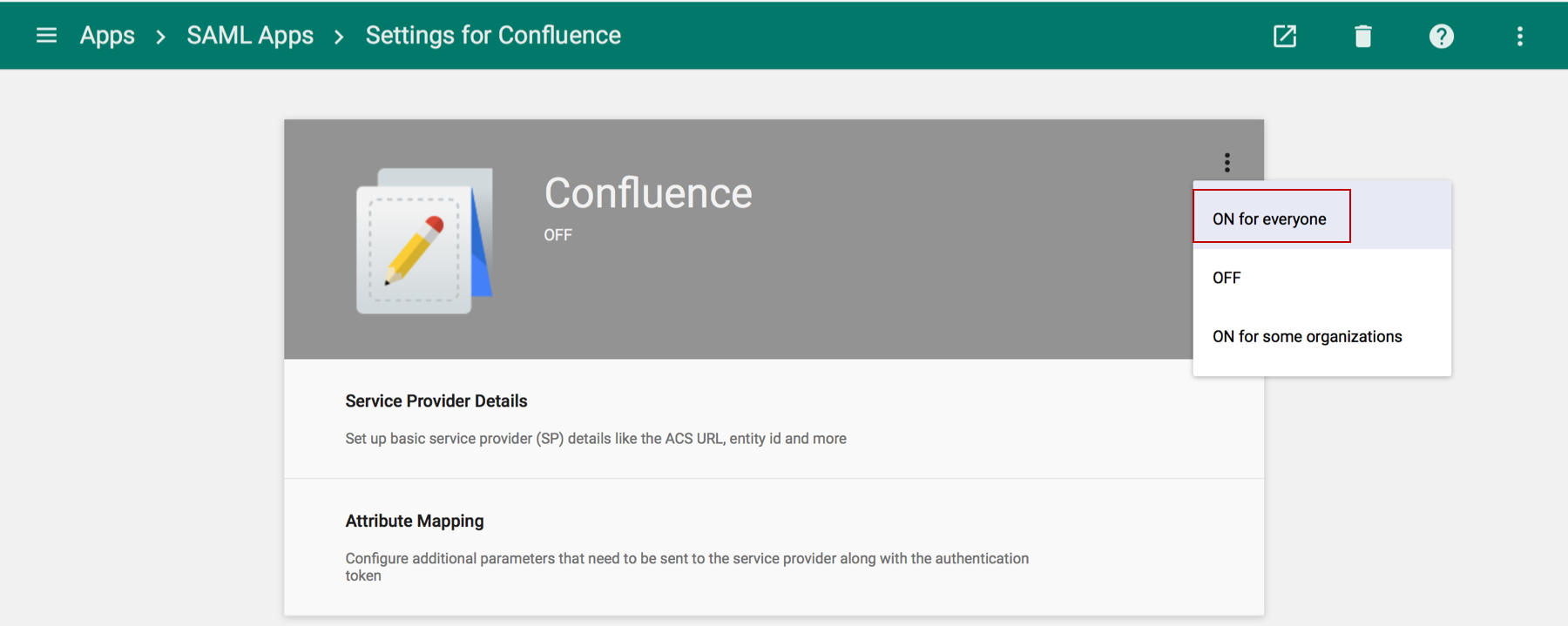This screenshot has height=626, width=1568.
Task: Click the Service Provider Details description text
Action: (x=596, y=439)
